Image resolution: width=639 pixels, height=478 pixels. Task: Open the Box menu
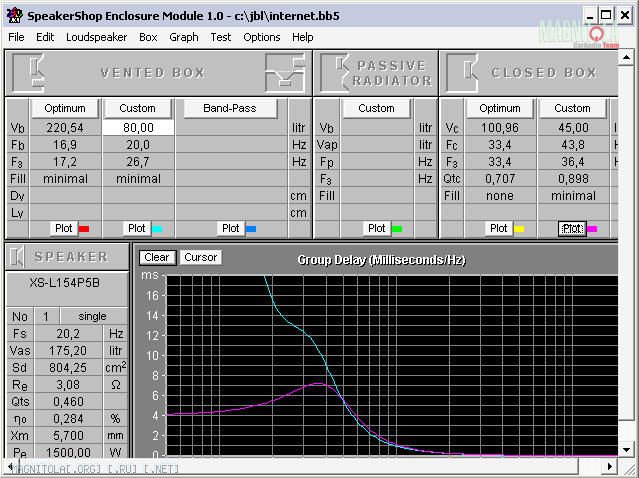pyautogui.click(x=148, y=37)
